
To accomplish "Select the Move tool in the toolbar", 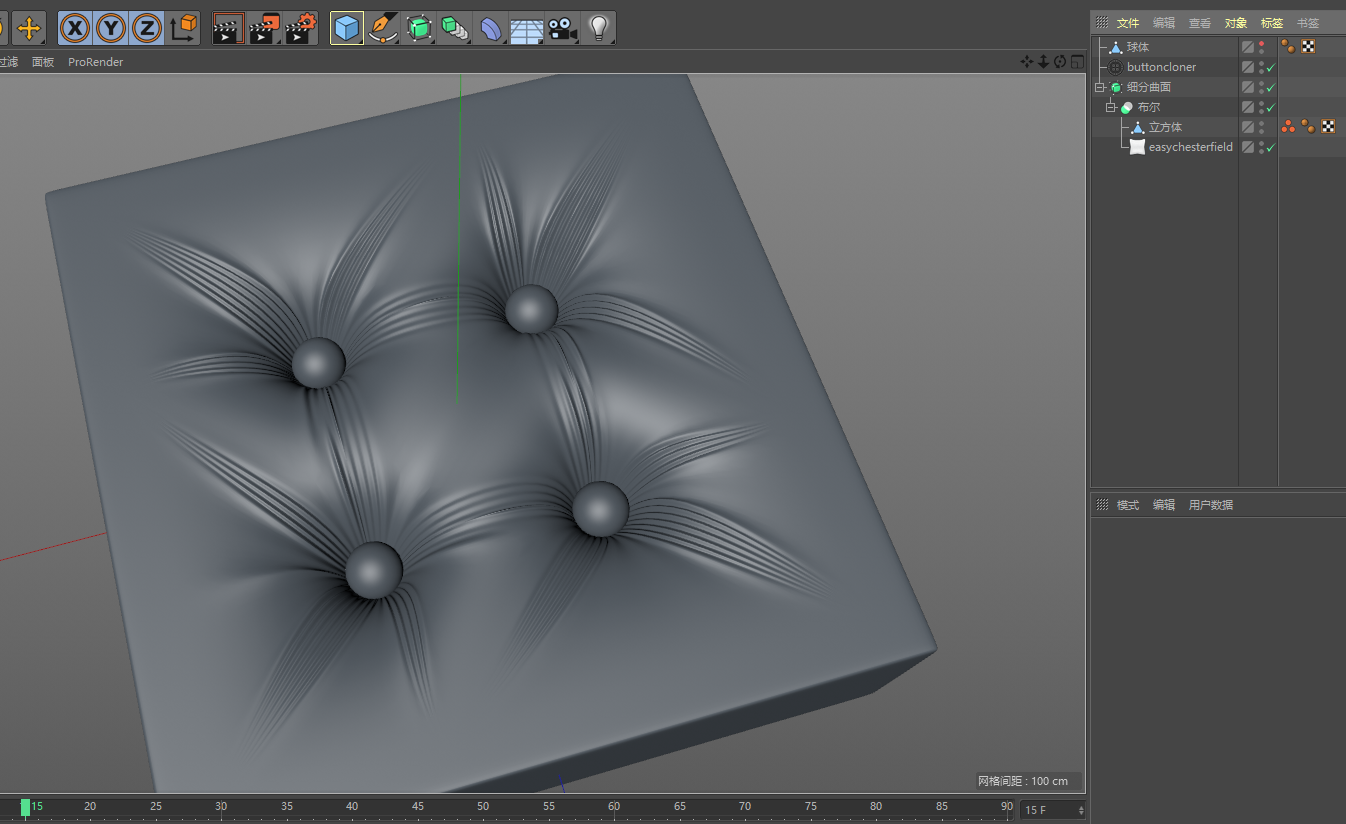I will click(29, 28).
